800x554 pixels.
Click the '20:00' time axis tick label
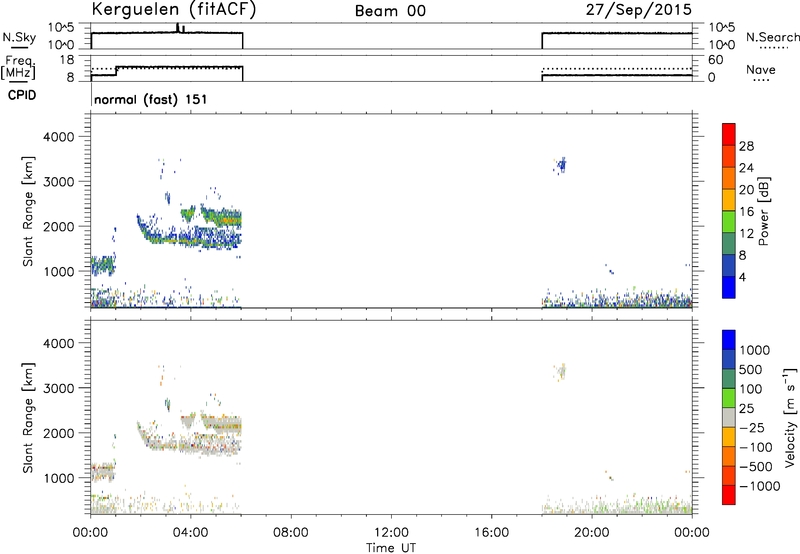tap(591, 533)
